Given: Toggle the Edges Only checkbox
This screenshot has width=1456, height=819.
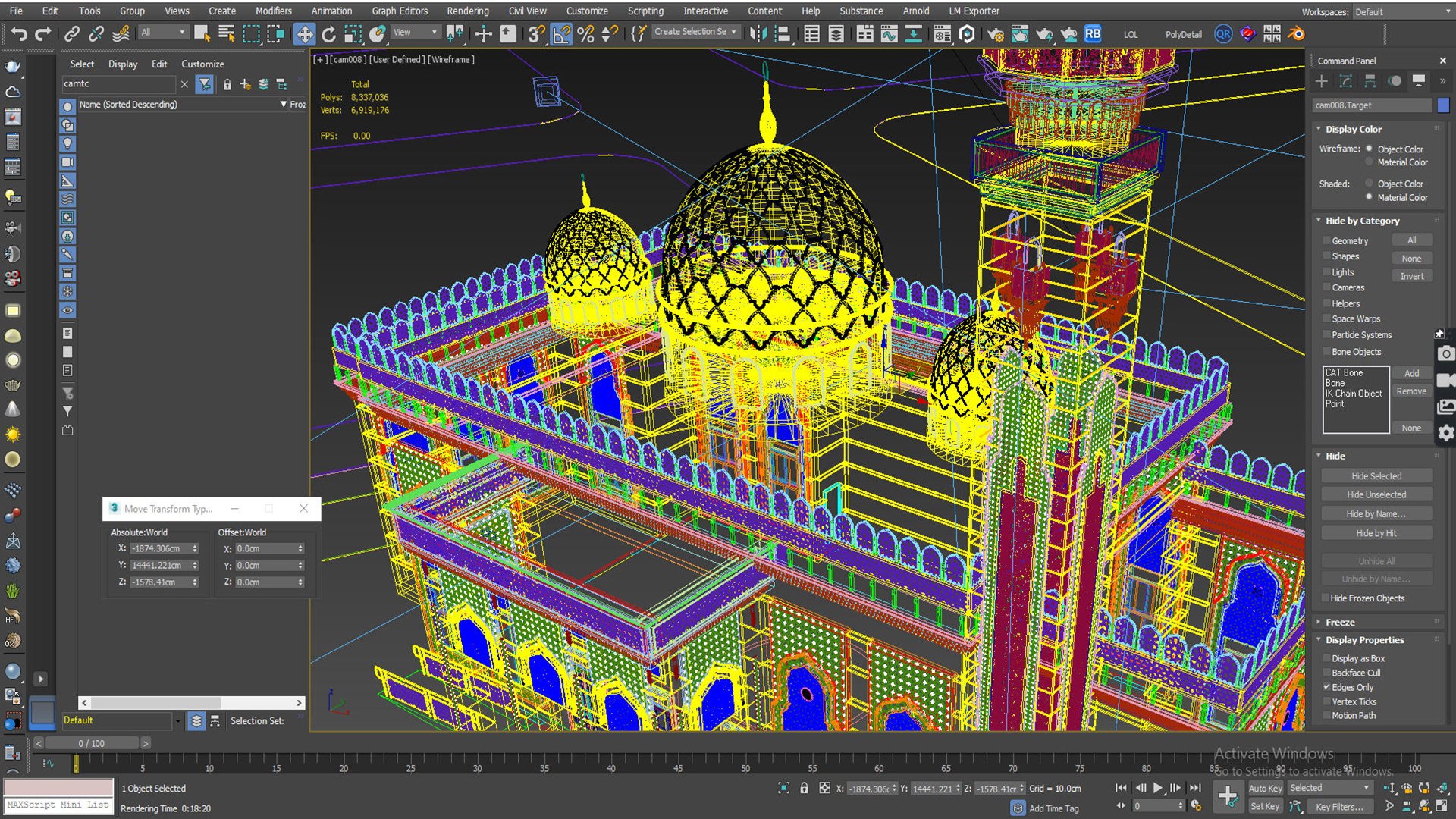Looking at the screenshot, I should tap(1326, 687).
